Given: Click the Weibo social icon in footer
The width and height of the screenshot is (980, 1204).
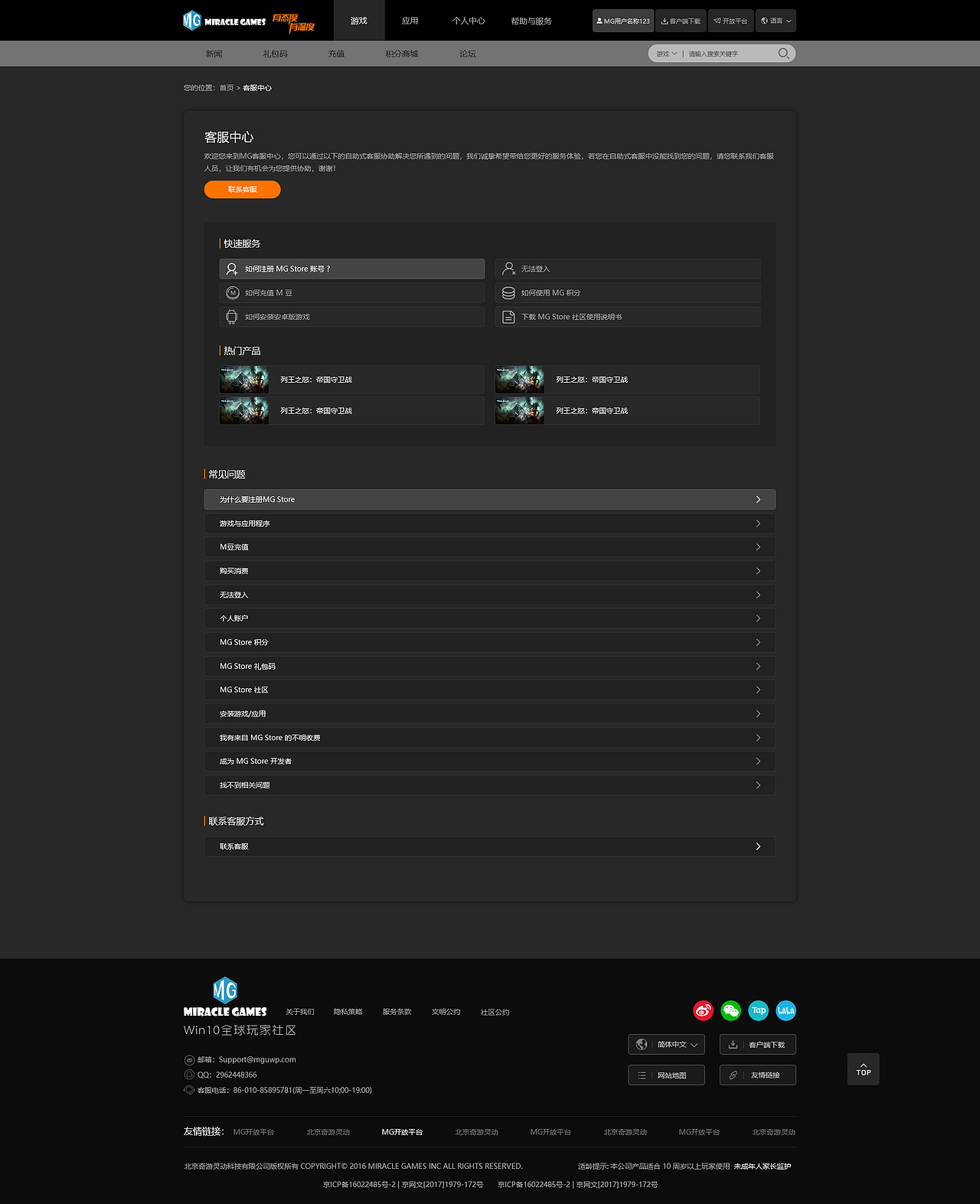Looking at the screenshot, I should (703, 1010).
